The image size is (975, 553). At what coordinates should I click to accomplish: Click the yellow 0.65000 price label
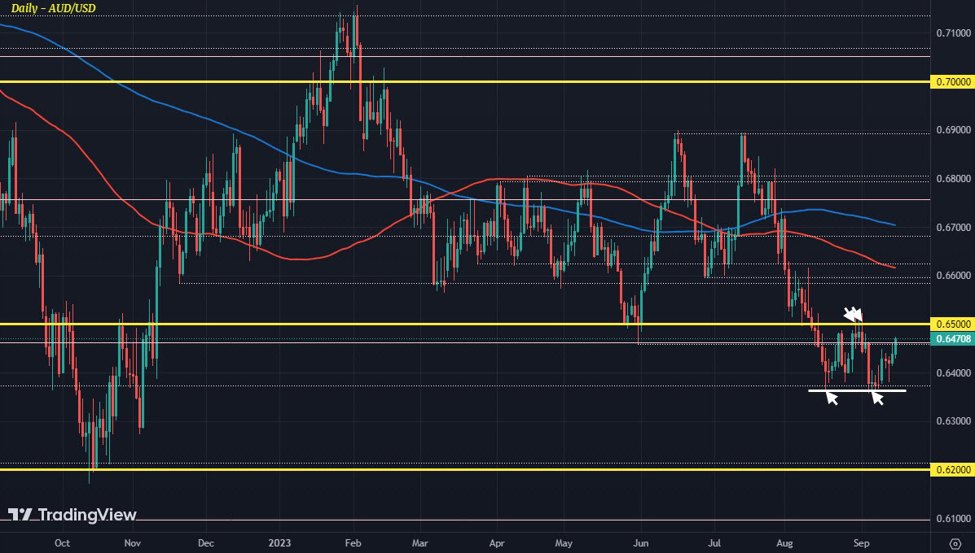click(x=952, y=325)
